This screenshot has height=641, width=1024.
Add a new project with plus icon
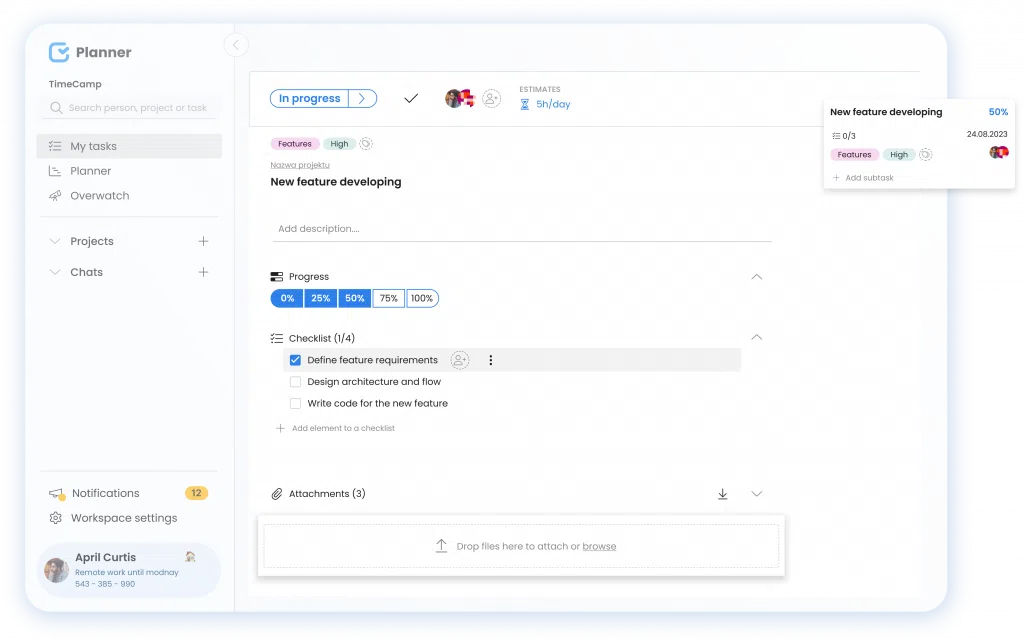point(203,242)
